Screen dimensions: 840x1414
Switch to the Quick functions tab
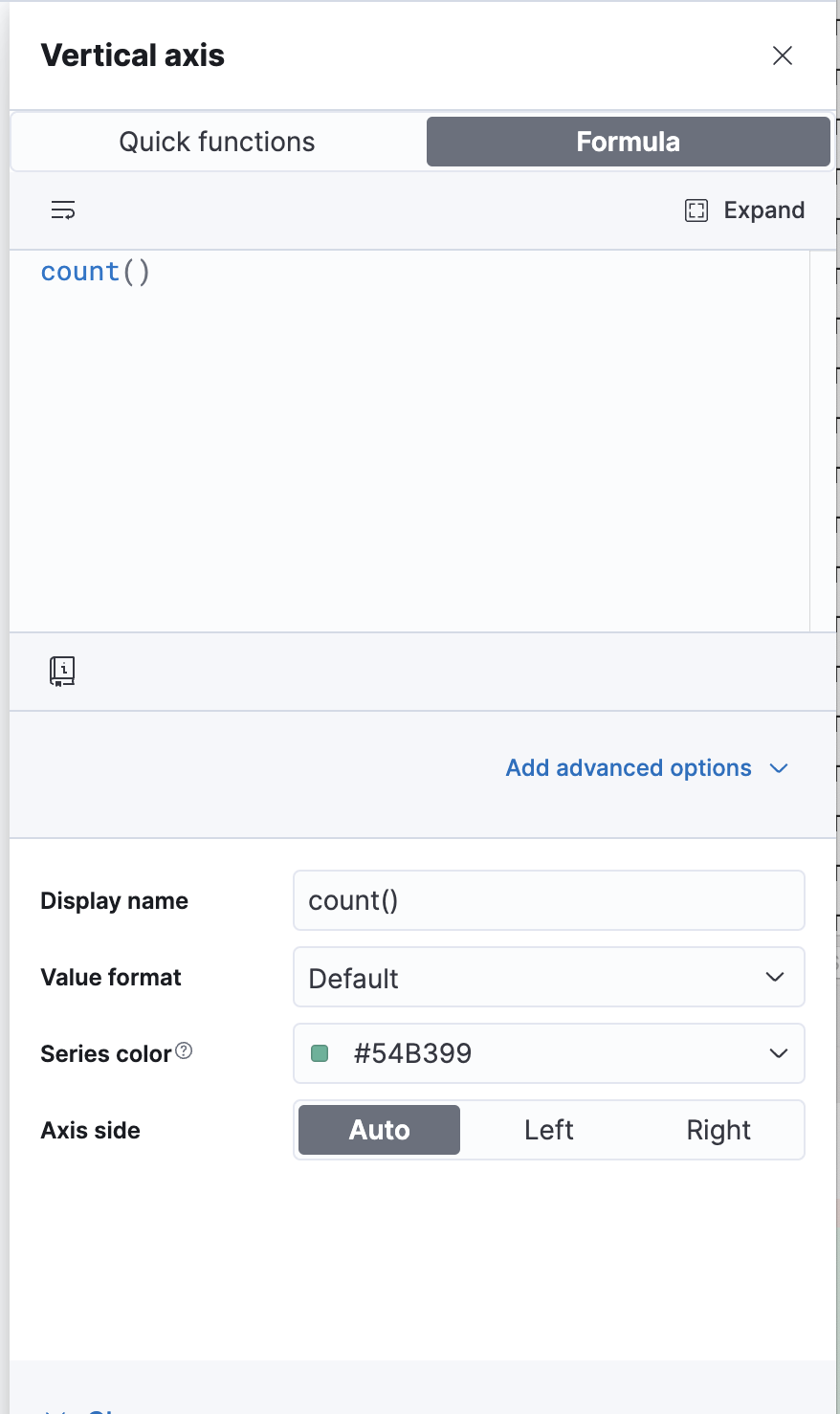[217, 142]
